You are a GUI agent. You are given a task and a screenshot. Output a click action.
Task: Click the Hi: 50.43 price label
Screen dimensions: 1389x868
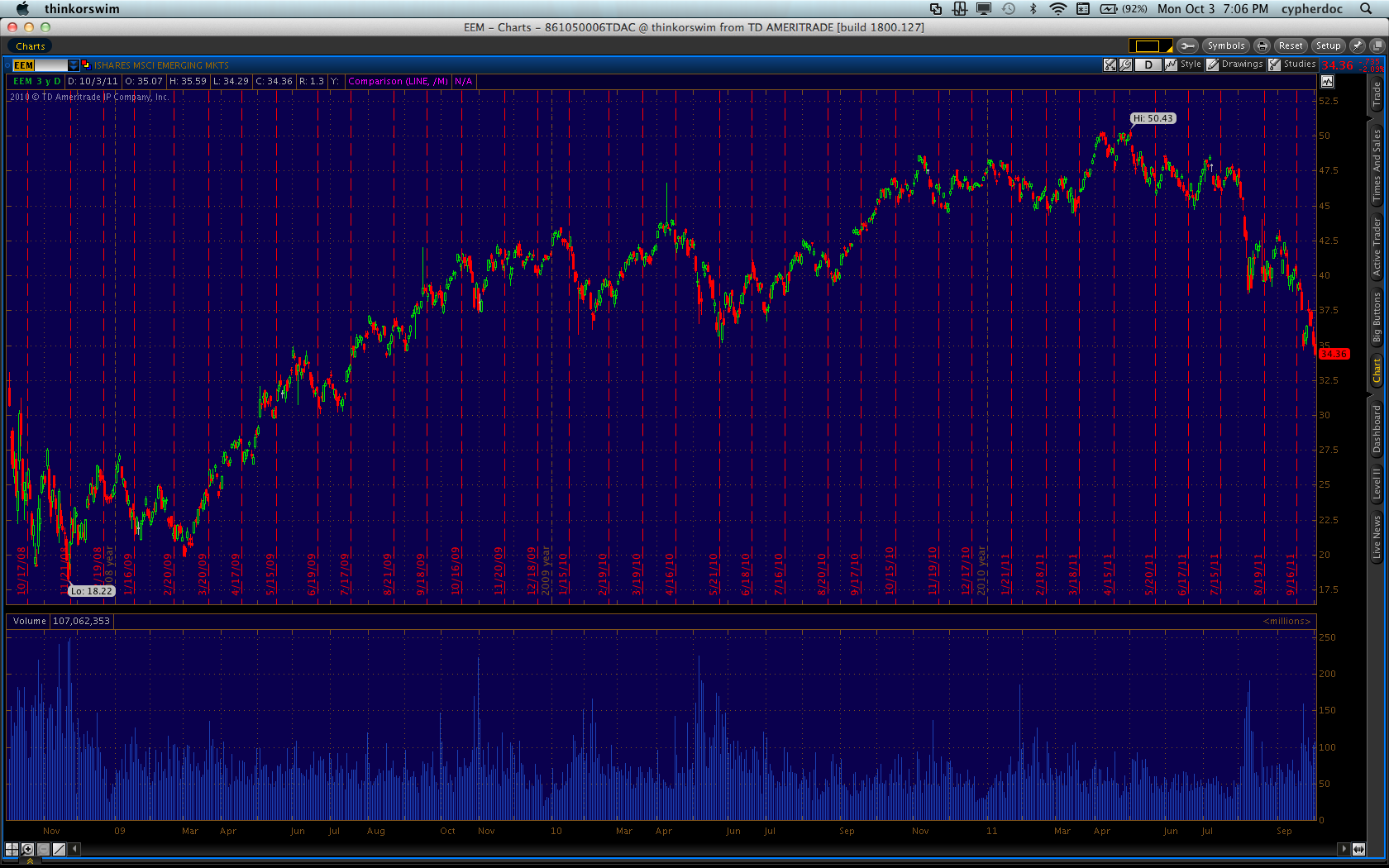[1153, 118]
